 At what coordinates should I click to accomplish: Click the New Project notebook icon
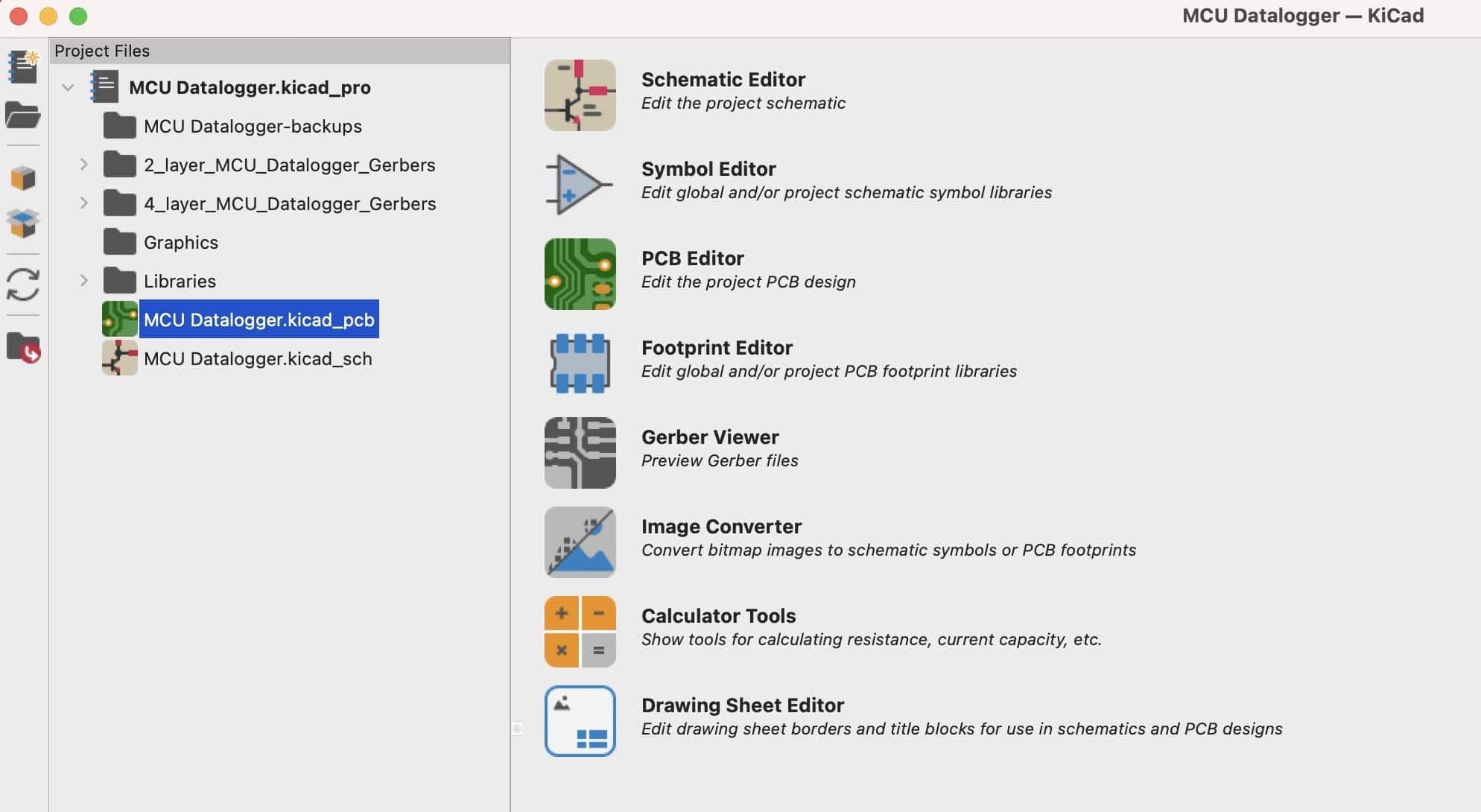23,67
